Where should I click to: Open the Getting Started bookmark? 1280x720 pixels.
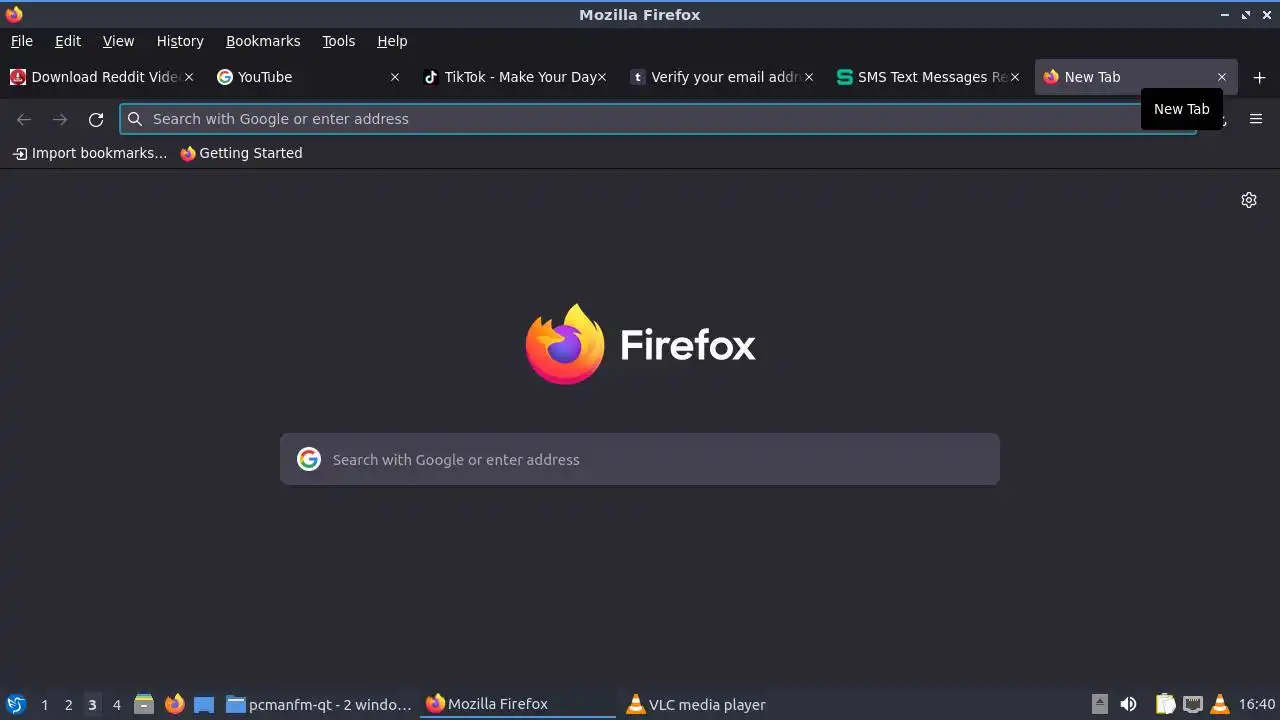(241, 153)
